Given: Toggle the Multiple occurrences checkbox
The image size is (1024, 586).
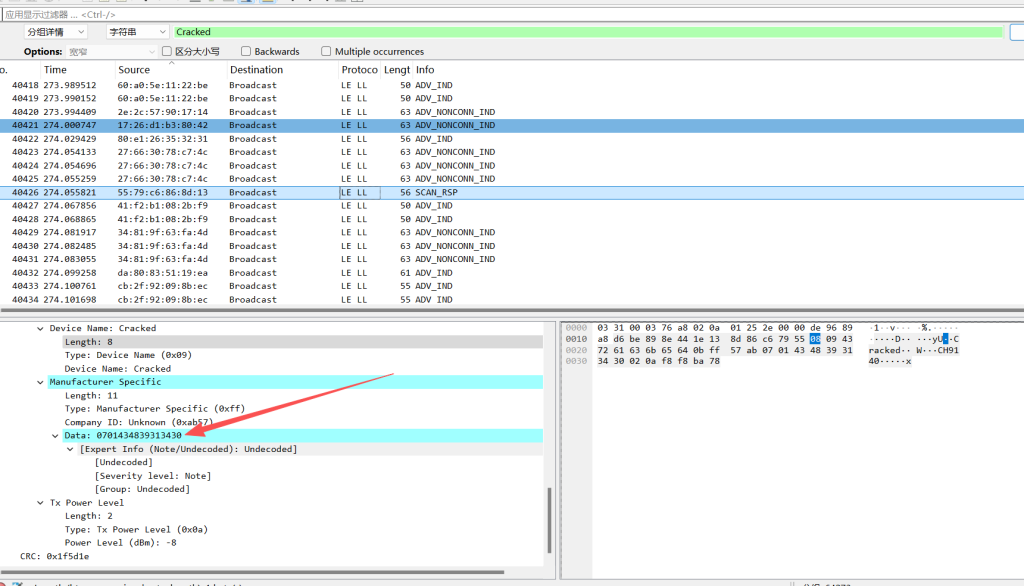Looking at the screenshot, I should (x=326, y=52).
